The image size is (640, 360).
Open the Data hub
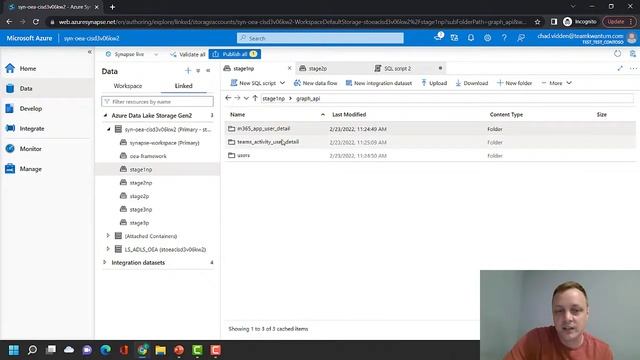tap(26, 89)
